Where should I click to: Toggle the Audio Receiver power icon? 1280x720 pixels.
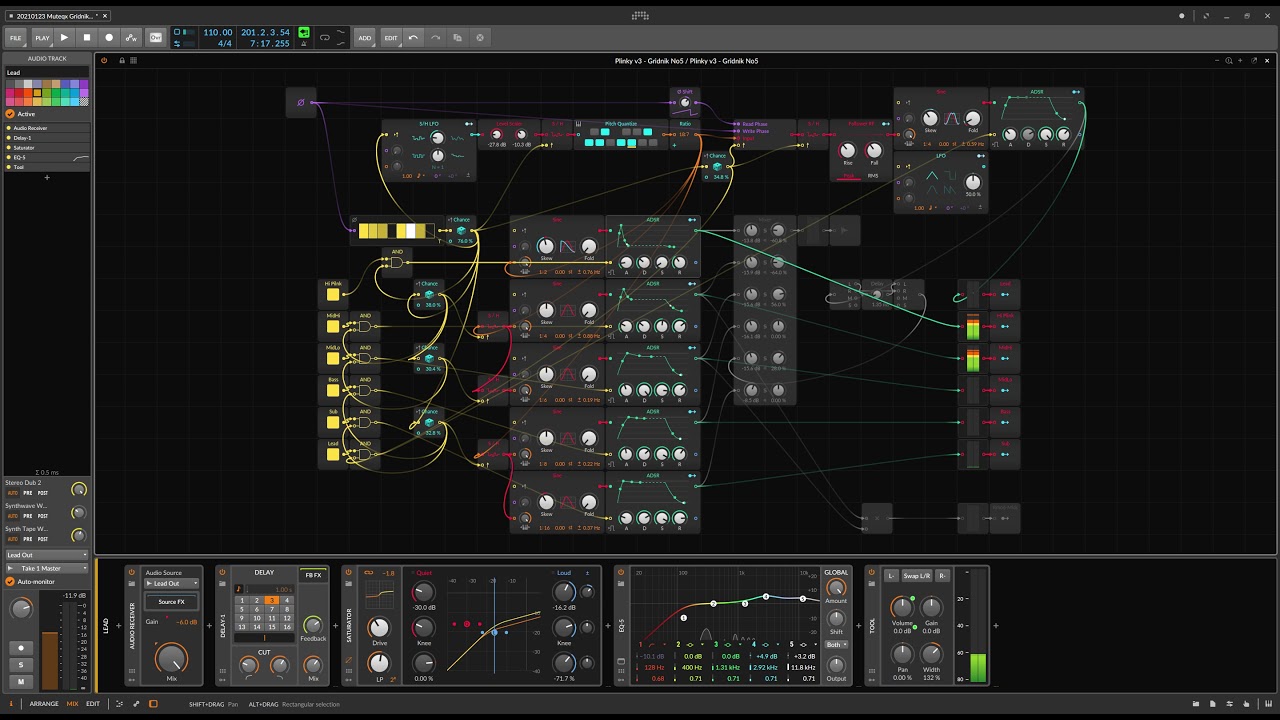pyautogui.click(x=131, y=572)
